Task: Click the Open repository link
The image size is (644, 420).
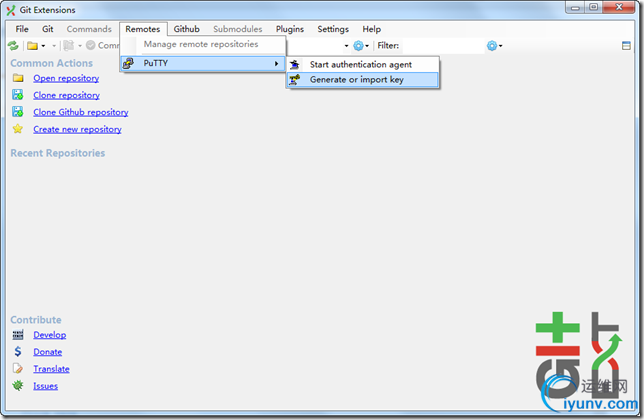Action: click(x=66, y=78)
